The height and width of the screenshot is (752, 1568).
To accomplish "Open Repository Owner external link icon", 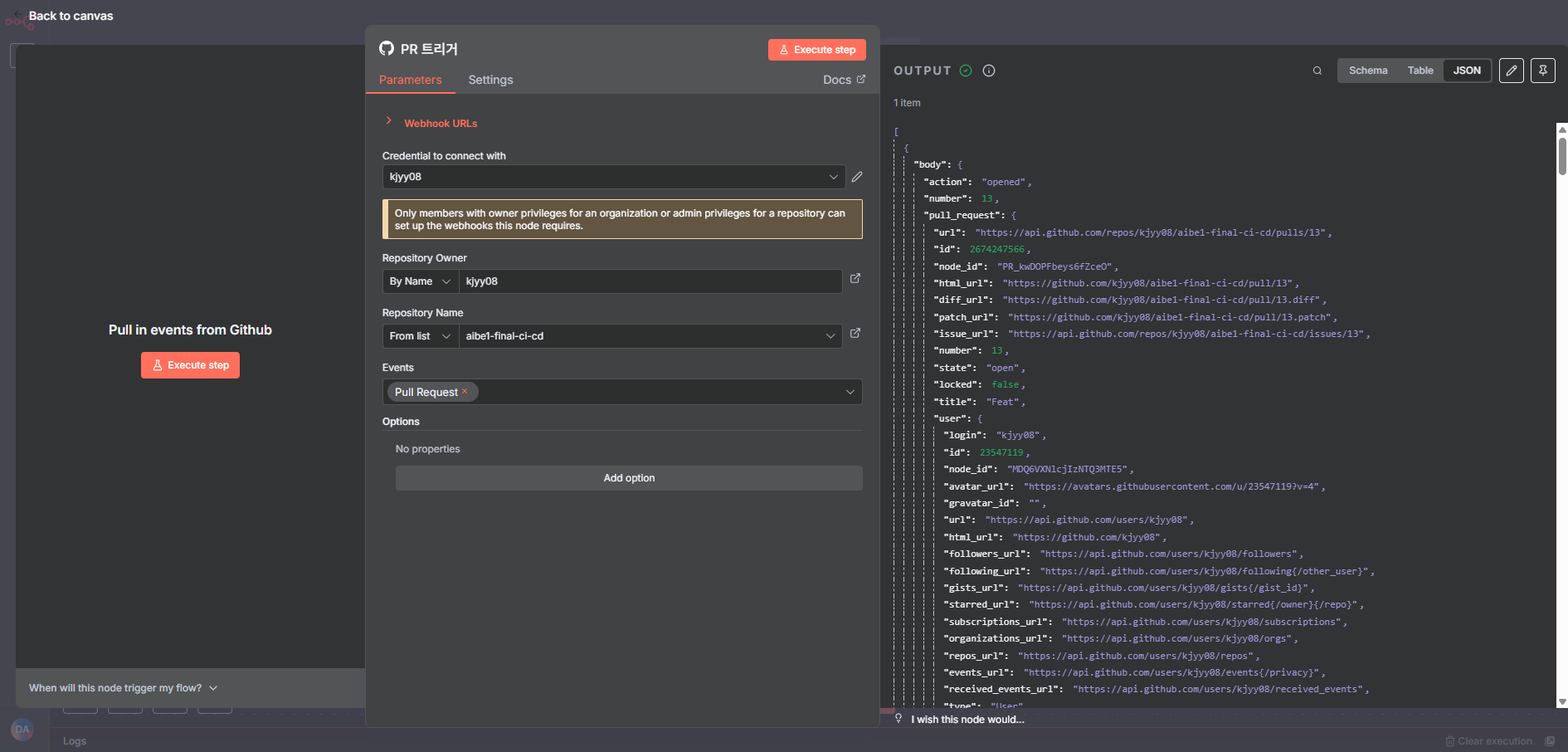I will (855, 279).
